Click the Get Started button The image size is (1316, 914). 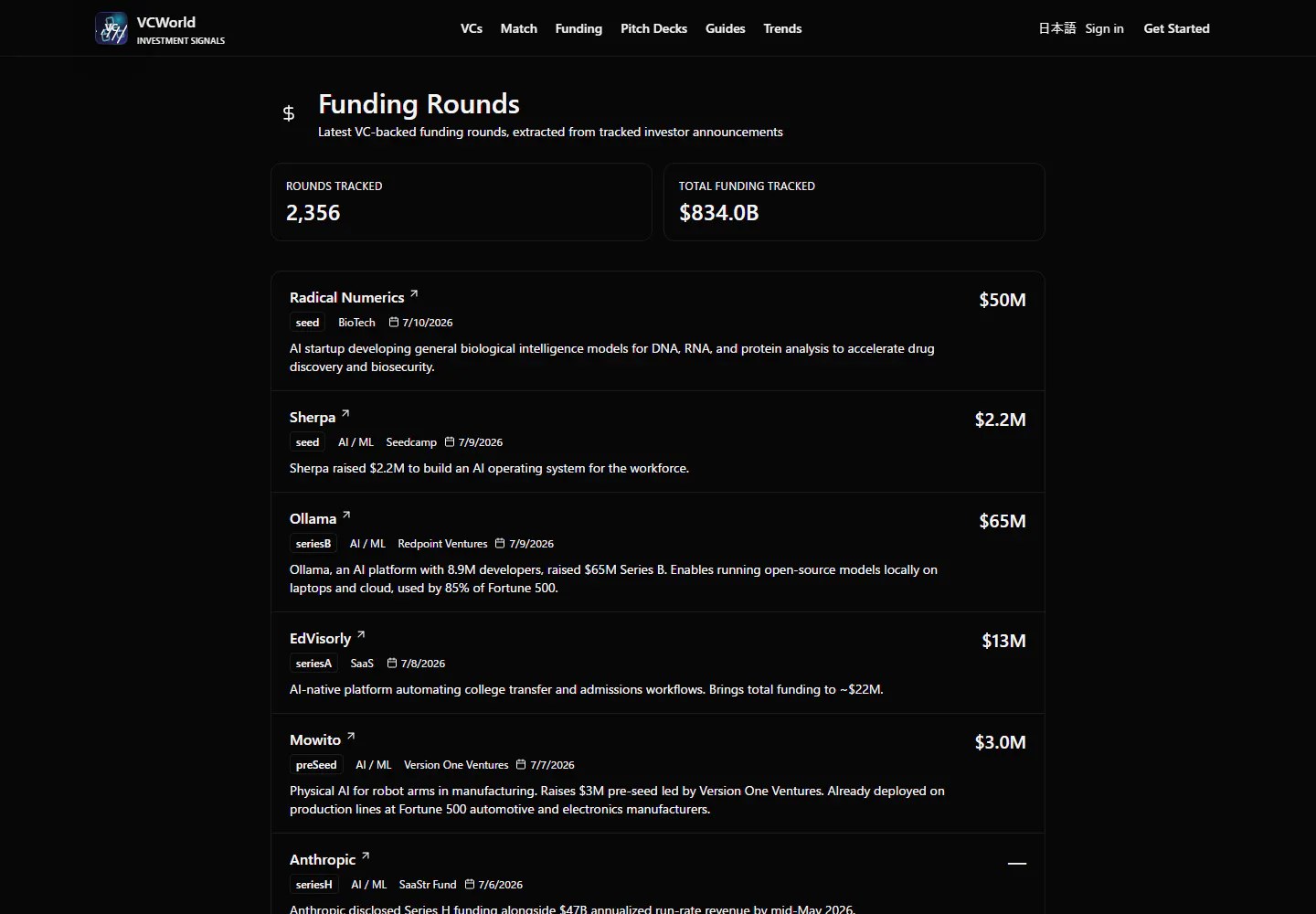pyautogui.click(x=1176, y=28)
